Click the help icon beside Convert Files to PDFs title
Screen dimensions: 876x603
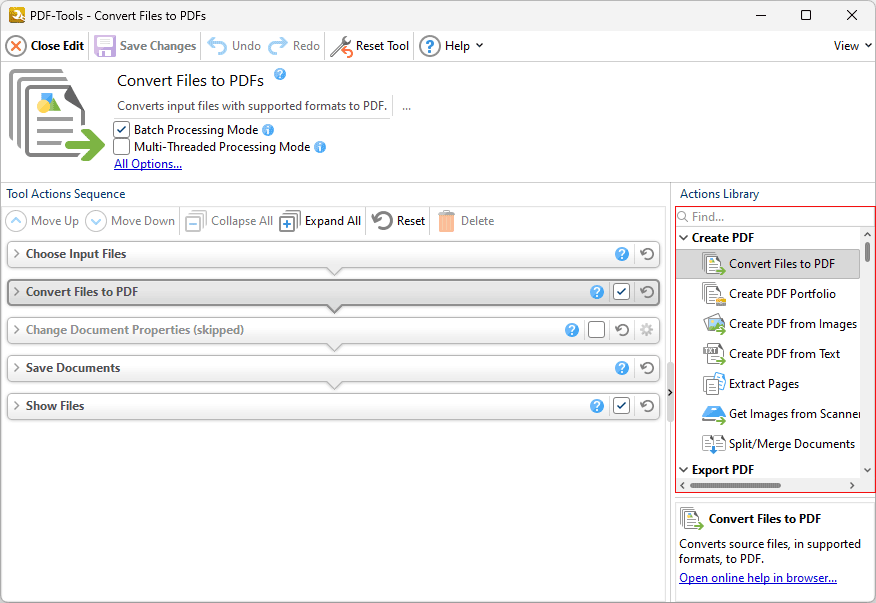tap(280, 74)
